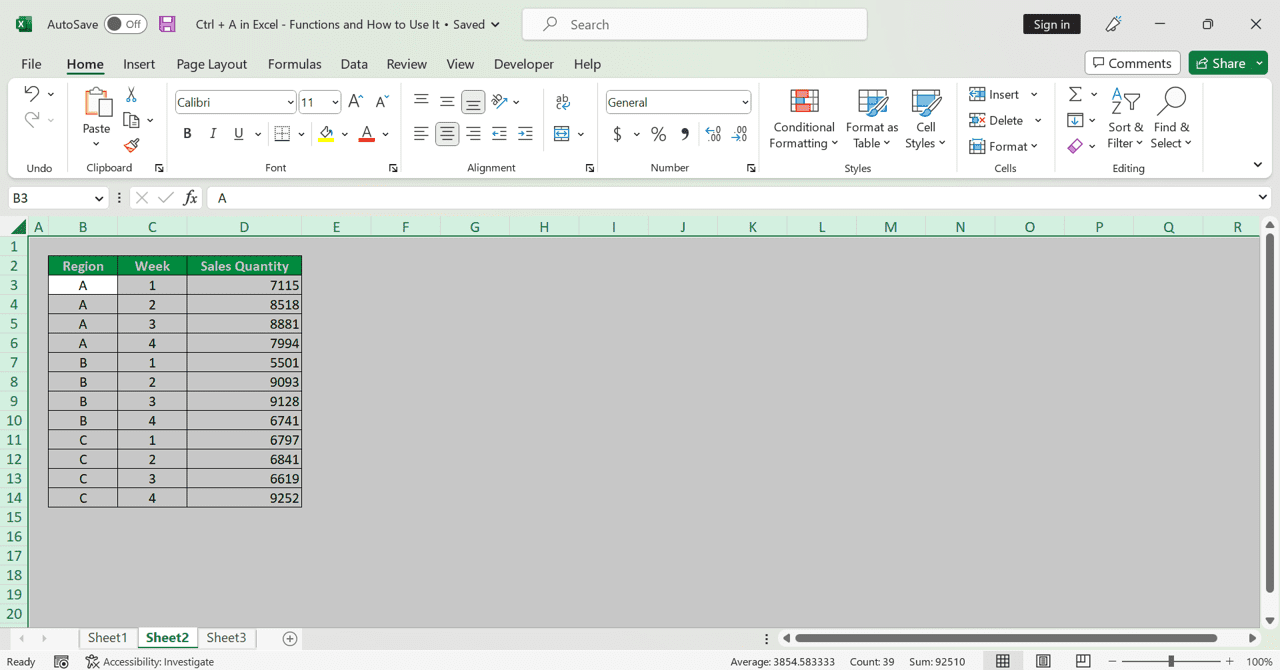Decrease font size with the smaller A icon
This screenshot has width=1280, height=670.
(382, 102)
